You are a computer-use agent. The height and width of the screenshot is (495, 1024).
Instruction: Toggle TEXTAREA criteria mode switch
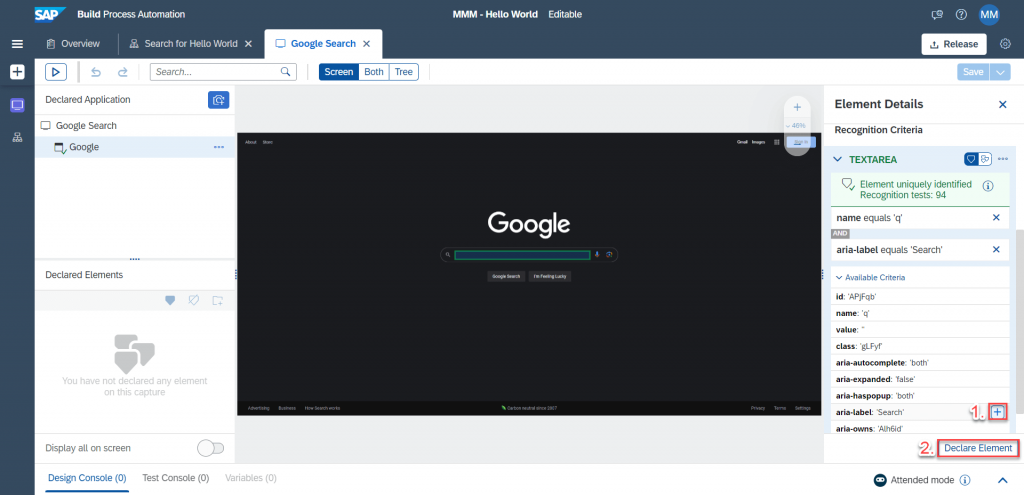coord(978,159)
